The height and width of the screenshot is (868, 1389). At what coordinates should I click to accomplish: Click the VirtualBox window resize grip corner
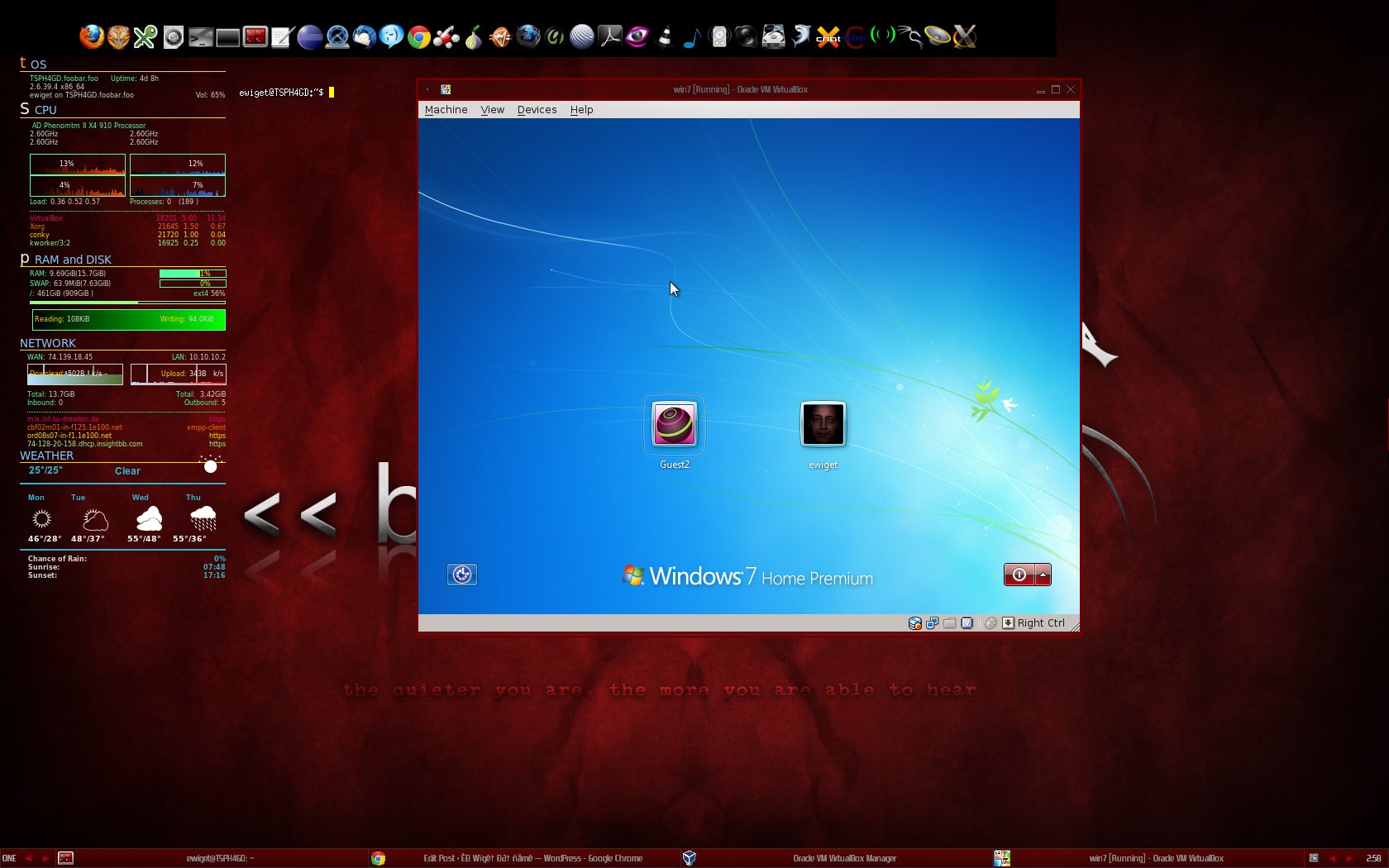pos(1074,627)
